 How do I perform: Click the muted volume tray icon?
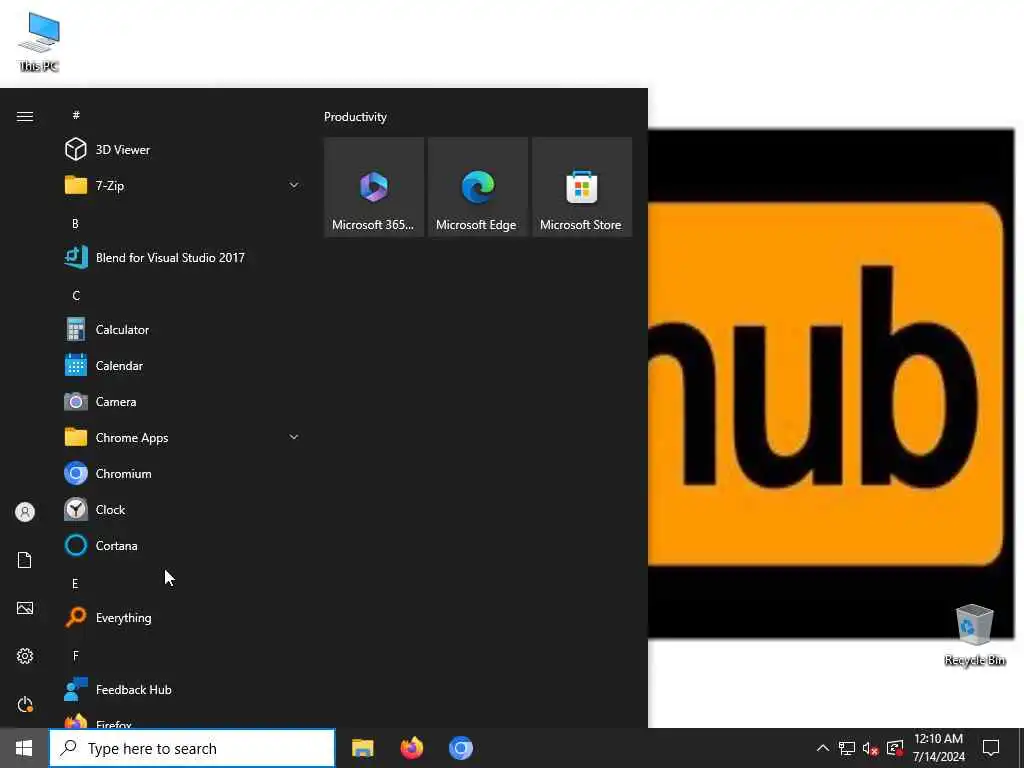point(871,748)
